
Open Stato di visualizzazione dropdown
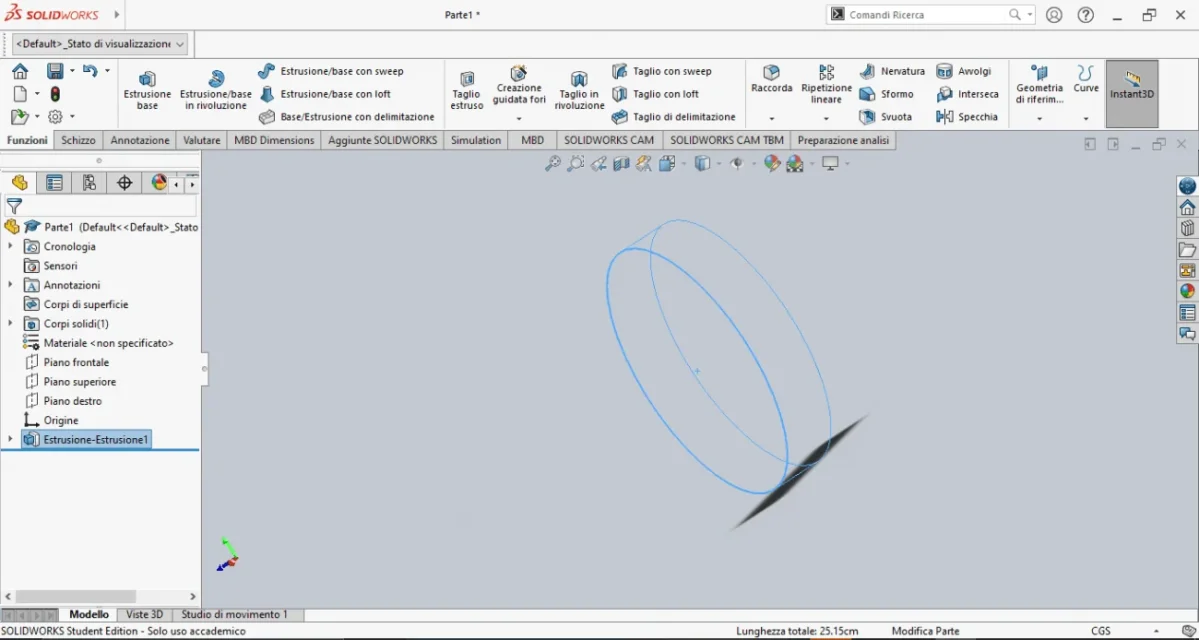tap(99, 44)
